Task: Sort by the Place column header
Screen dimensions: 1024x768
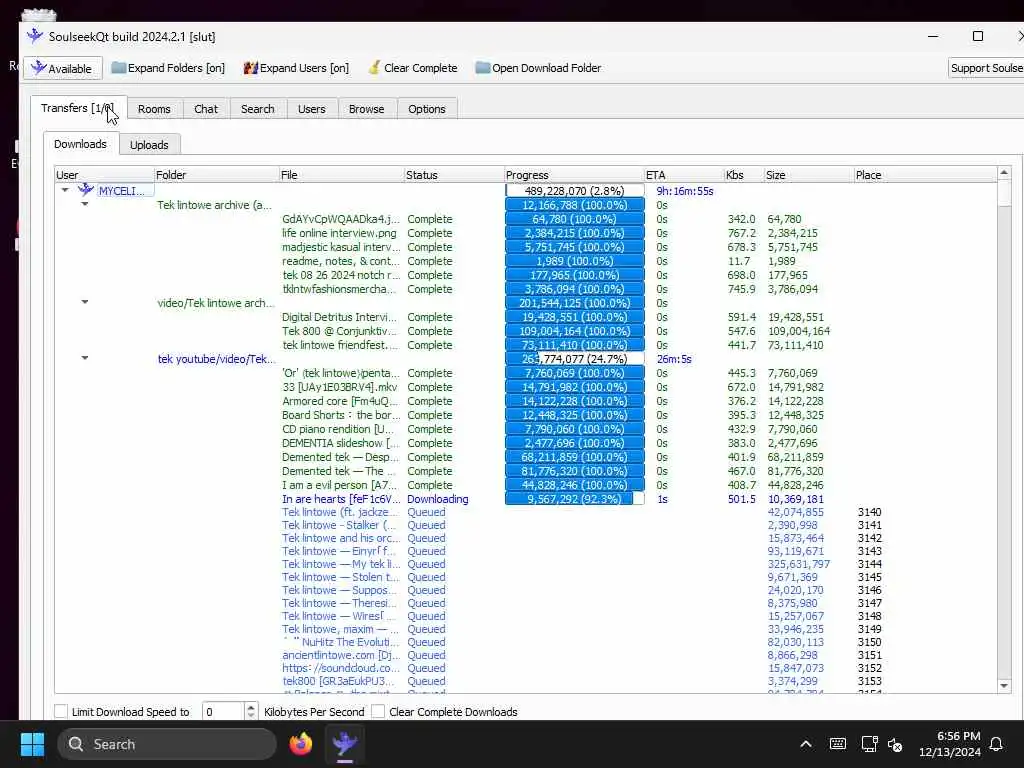Action: tap(925, 175)
